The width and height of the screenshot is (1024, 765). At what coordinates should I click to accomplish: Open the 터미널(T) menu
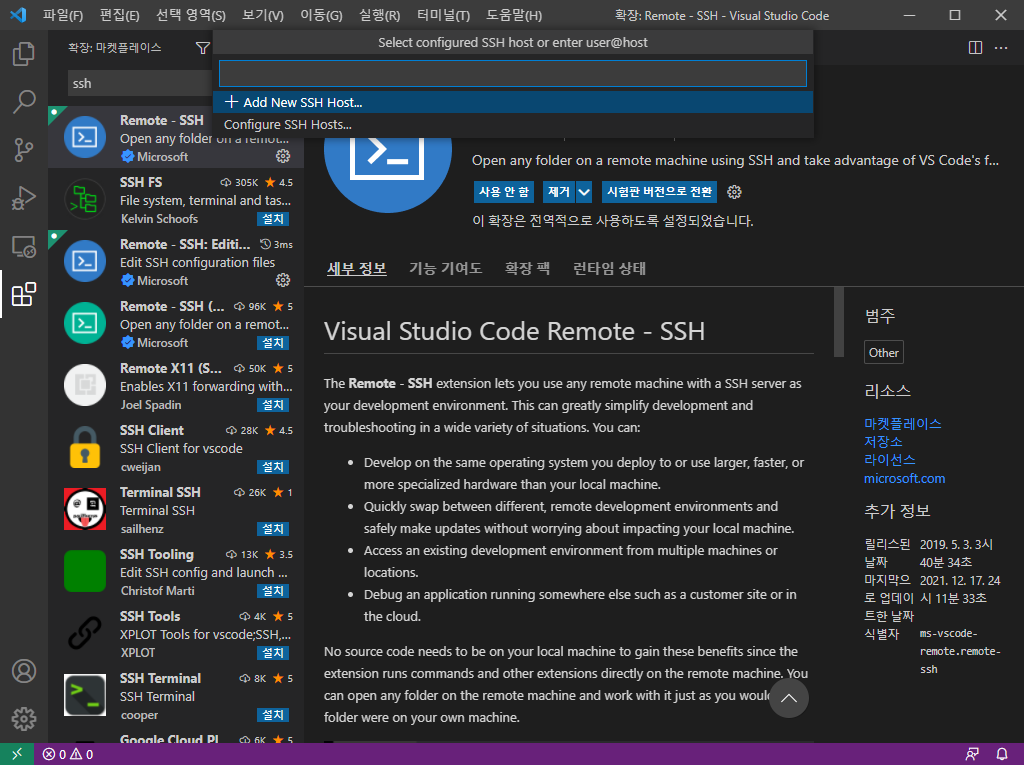[x=443, y=15]
